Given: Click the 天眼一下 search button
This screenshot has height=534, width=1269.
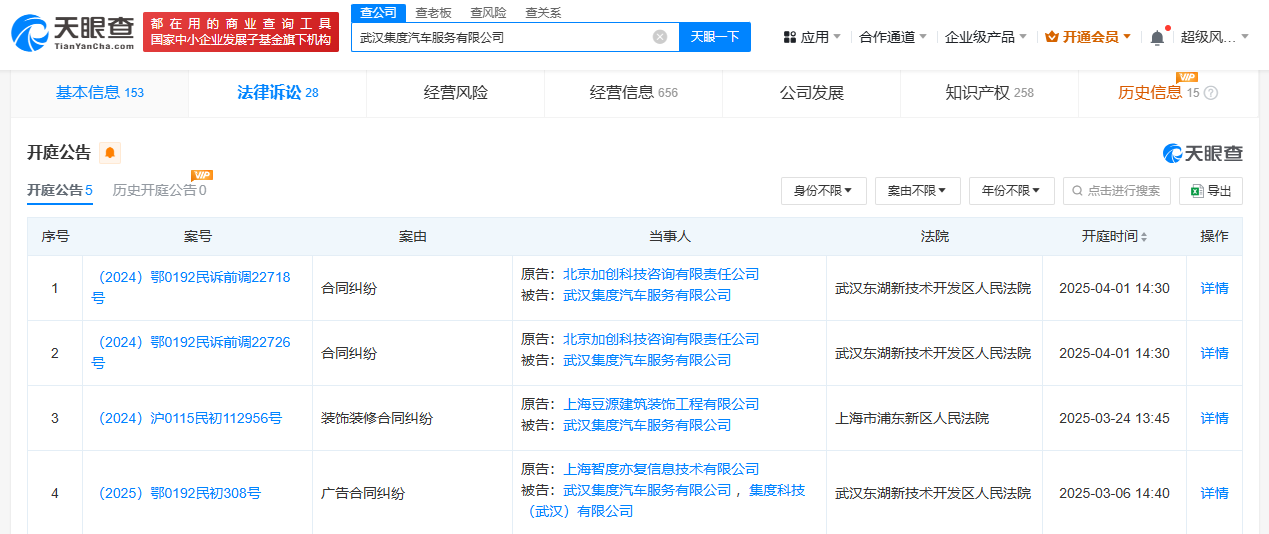Looking at the screenshot, I should pos(715,37).
